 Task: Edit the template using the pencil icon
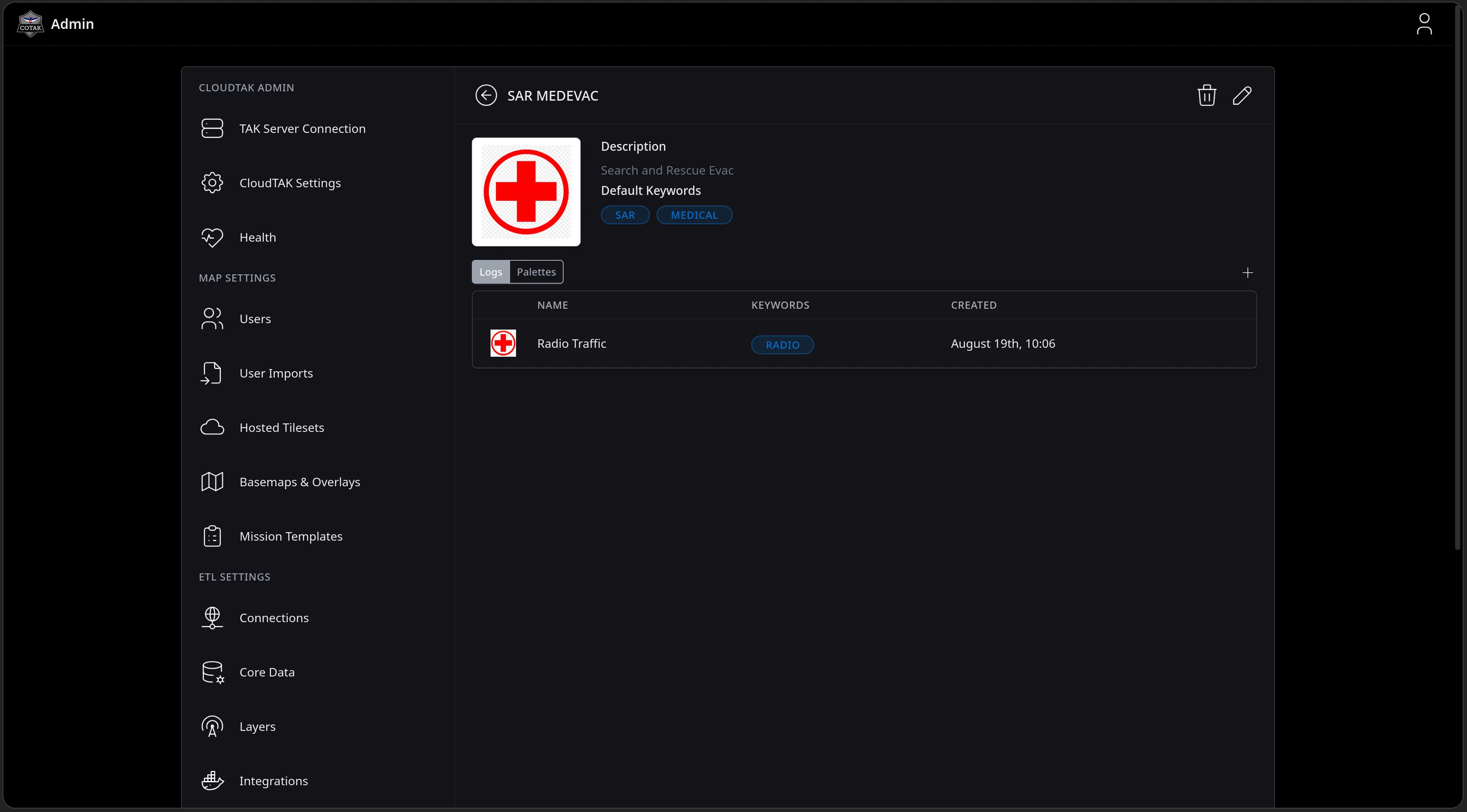coord(1242,96)
